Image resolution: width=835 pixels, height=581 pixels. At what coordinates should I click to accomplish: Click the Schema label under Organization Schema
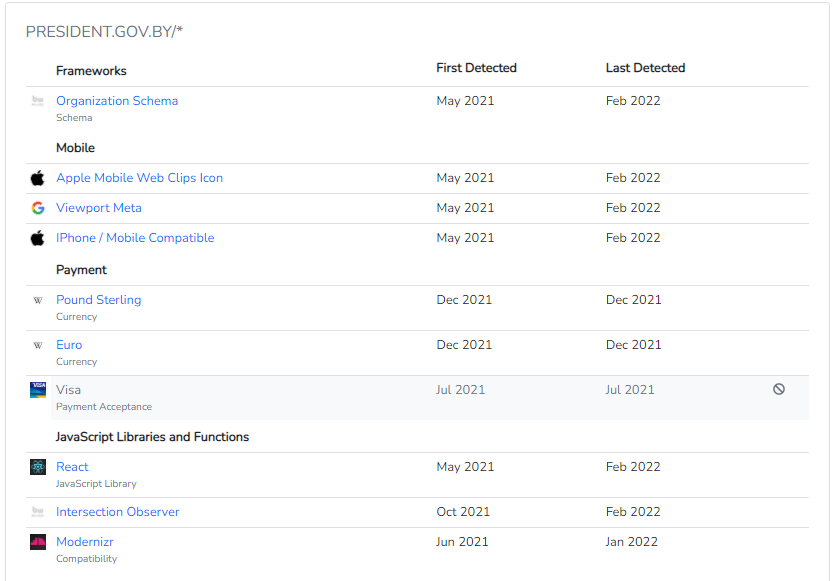(x=74, y=118)
